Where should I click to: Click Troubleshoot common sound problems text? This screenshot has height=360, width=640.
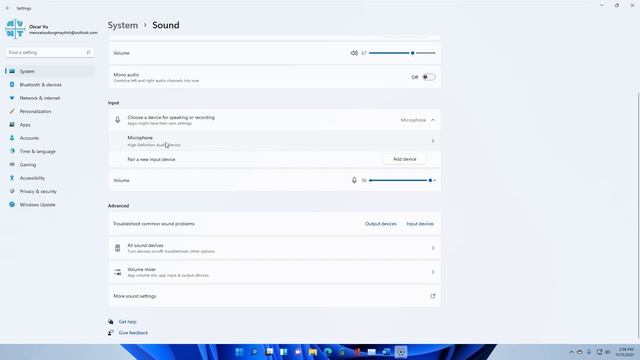[154, 224]
